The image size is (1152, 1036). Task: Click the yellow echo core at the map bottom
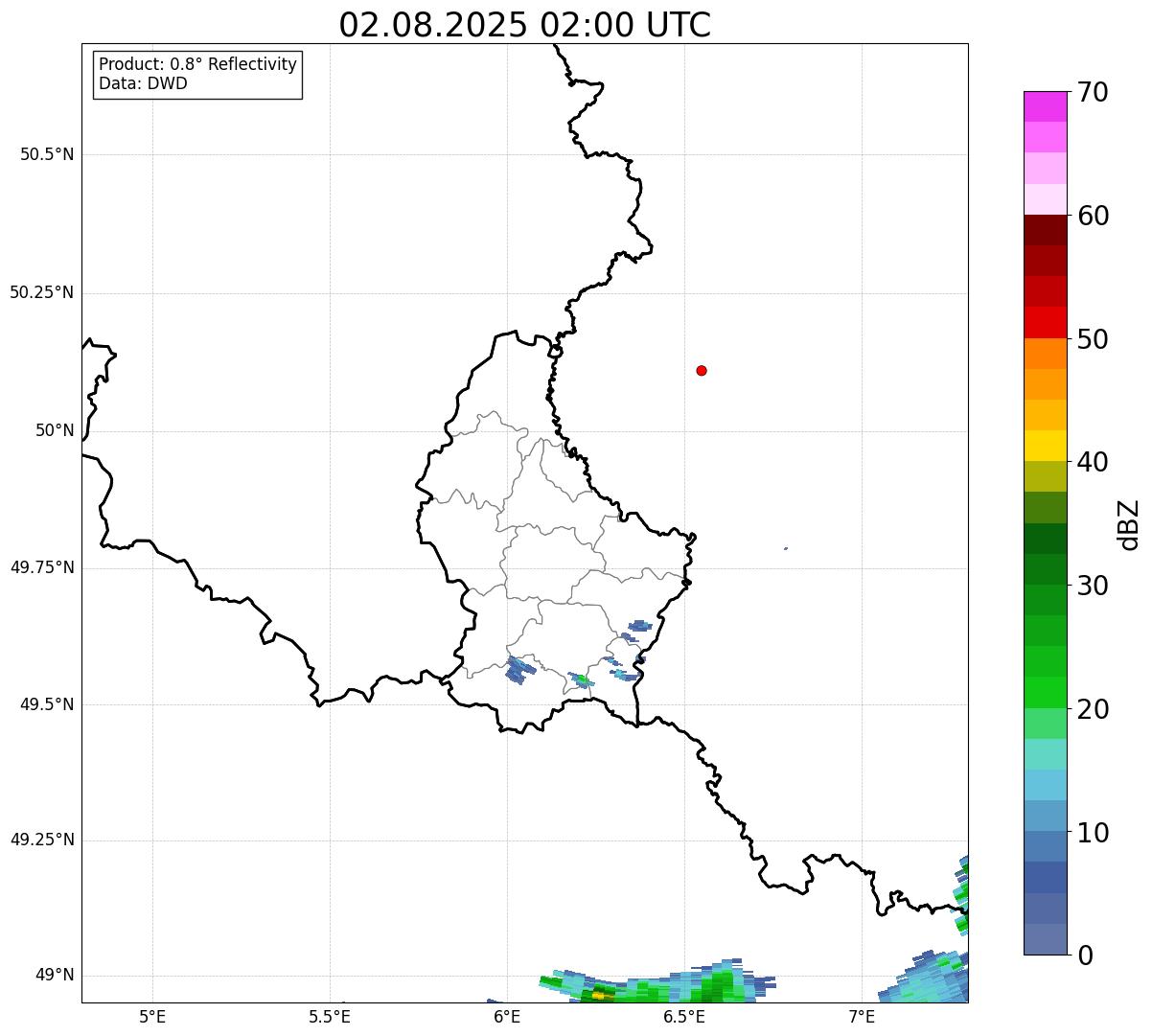(x=598, y=996)
